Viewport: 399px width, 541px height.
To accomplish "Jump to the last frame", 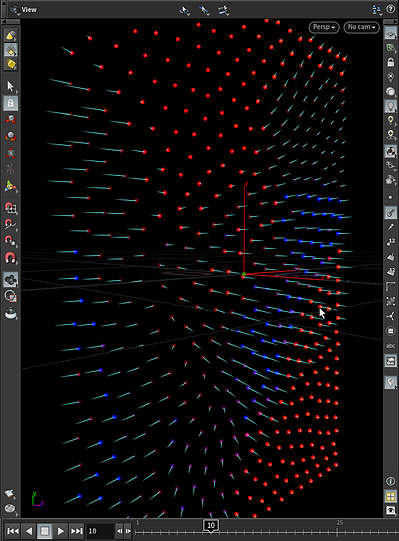I will tap(76, 531).
